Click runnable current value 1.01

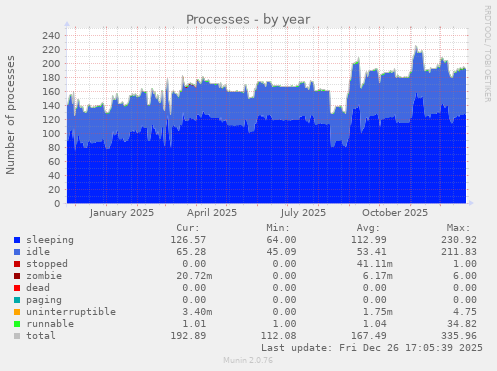pyautogui.click(x=194, y=324)
